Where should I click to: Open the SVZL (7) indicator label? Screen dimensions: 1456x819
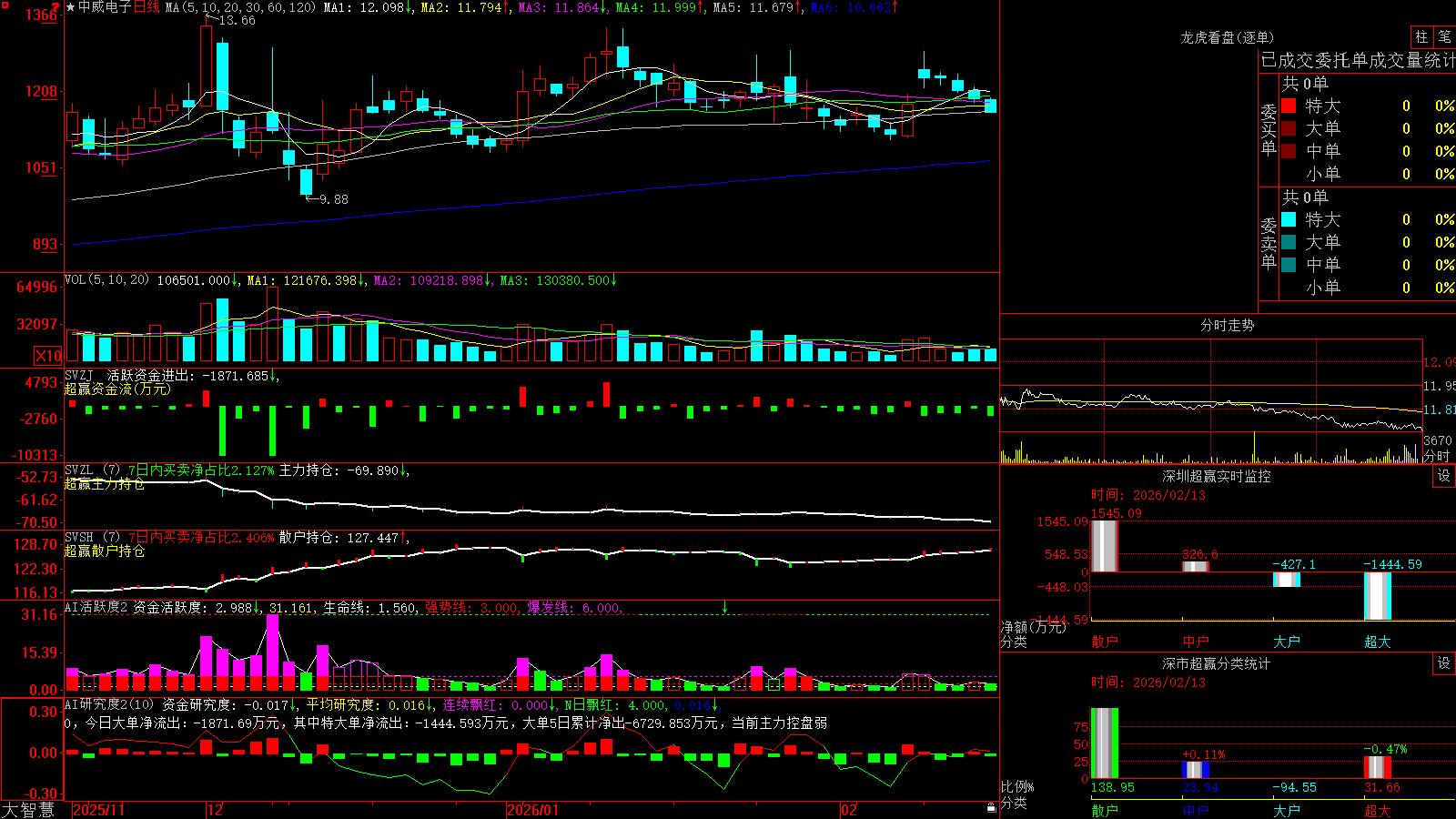point(93,470)
